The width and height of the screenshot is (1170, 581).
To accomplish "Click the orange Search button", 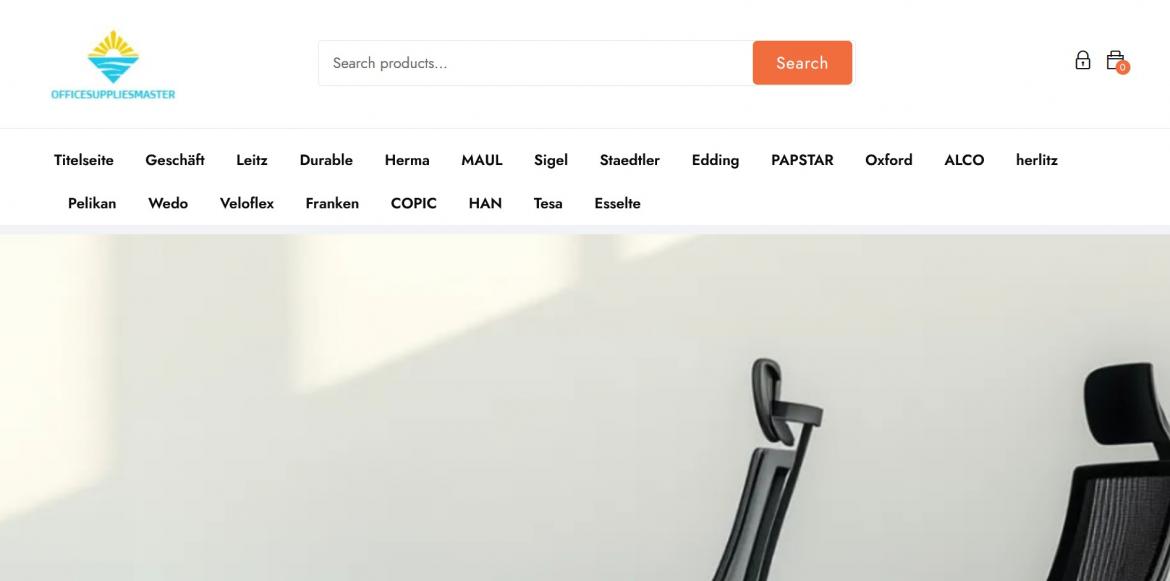I will pos(802,63).
